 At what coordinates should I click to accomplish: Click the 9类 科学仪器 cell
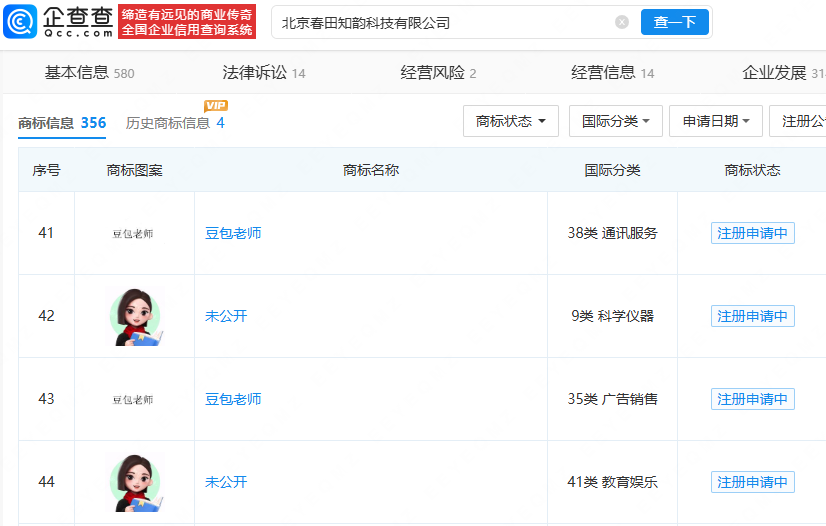tap(613, 316)
